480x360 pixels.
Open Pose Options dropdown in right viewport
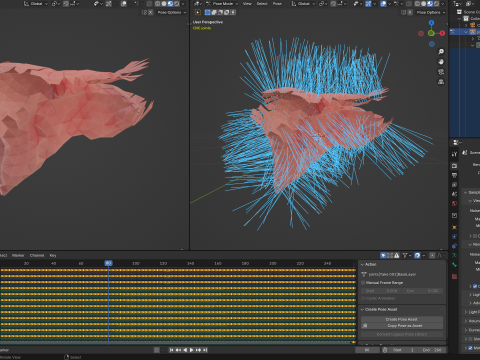pos(431,12)
